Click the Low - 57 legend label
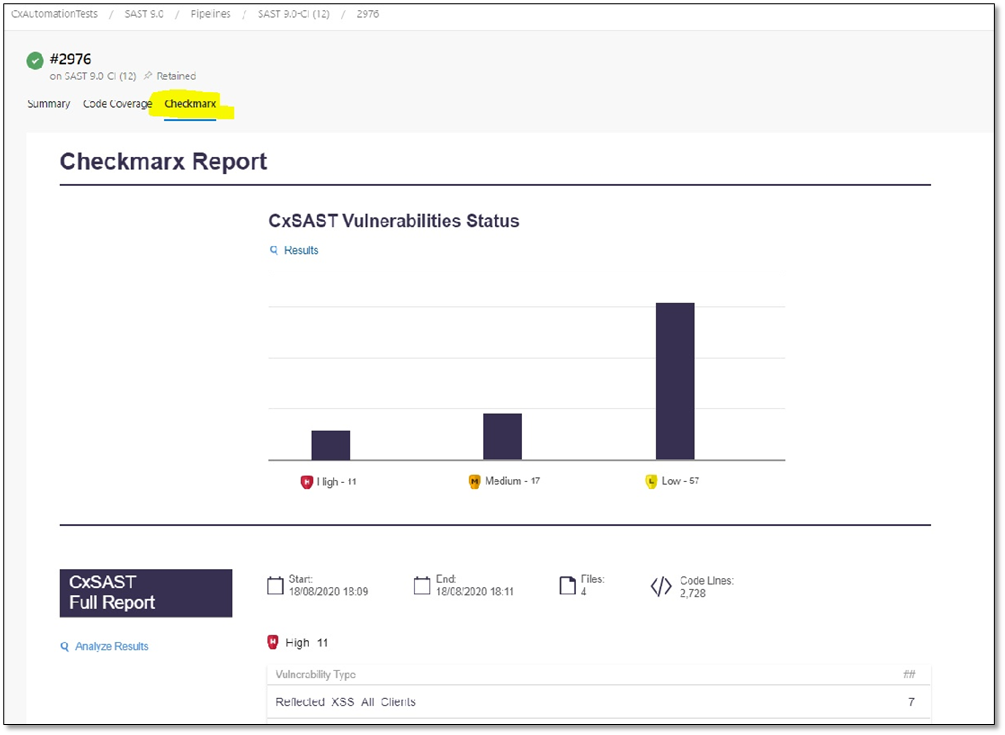 tap(681, 481)
